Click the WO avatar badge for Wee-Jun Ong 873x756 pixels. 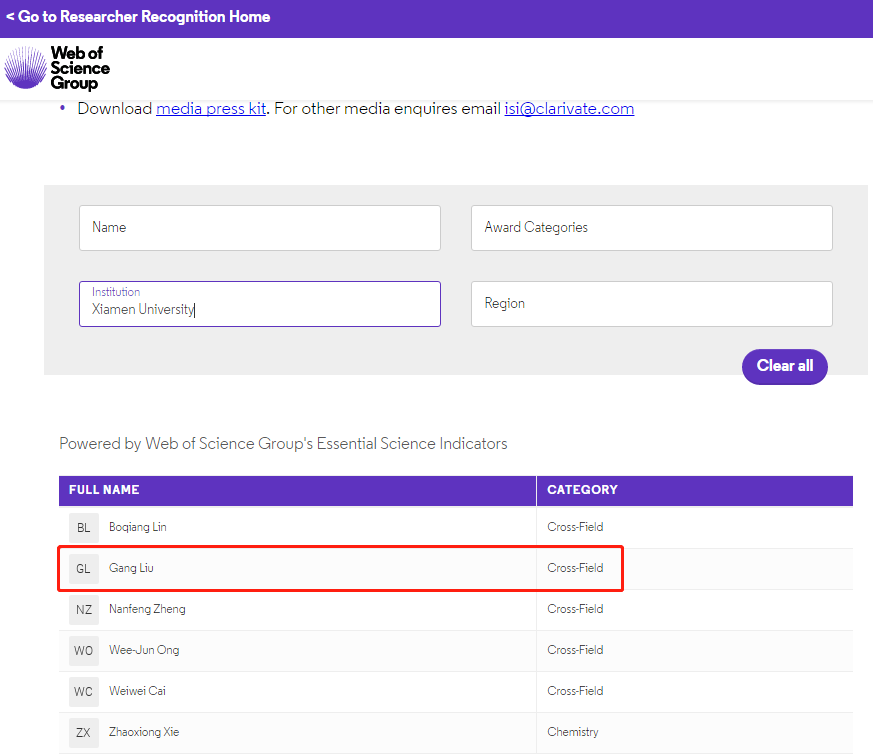[84, 650]
